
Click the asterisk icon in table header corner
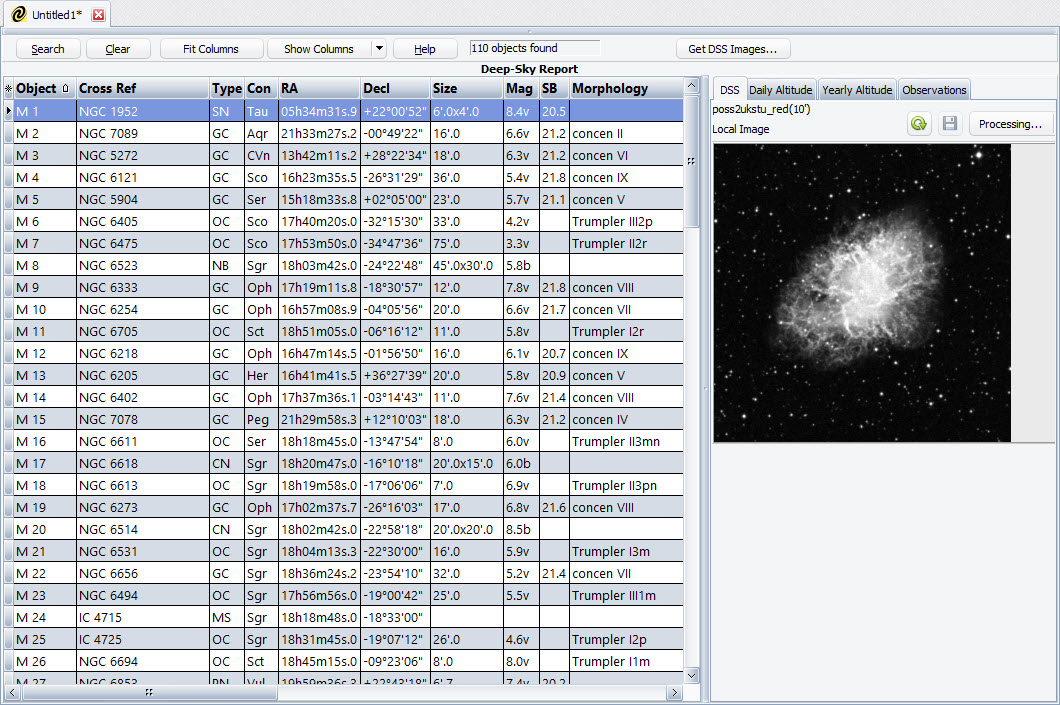[8, 89]
